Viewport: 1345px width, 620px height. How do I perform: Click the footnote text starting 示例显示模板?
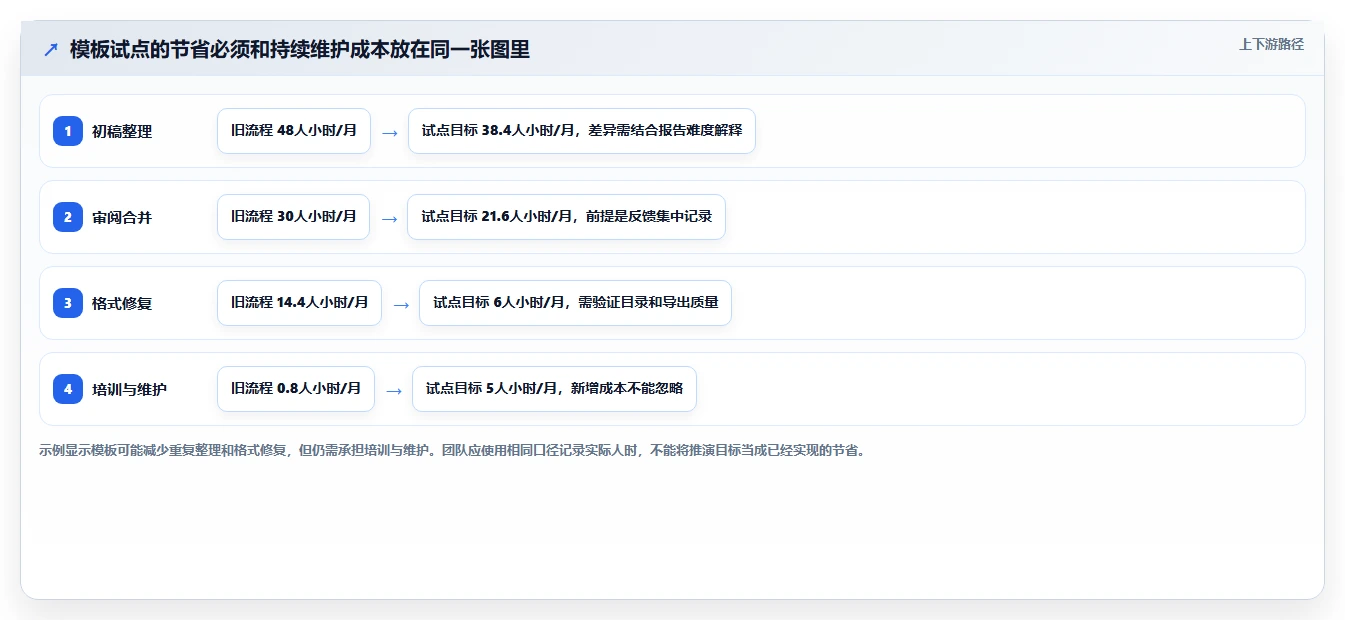453,450
